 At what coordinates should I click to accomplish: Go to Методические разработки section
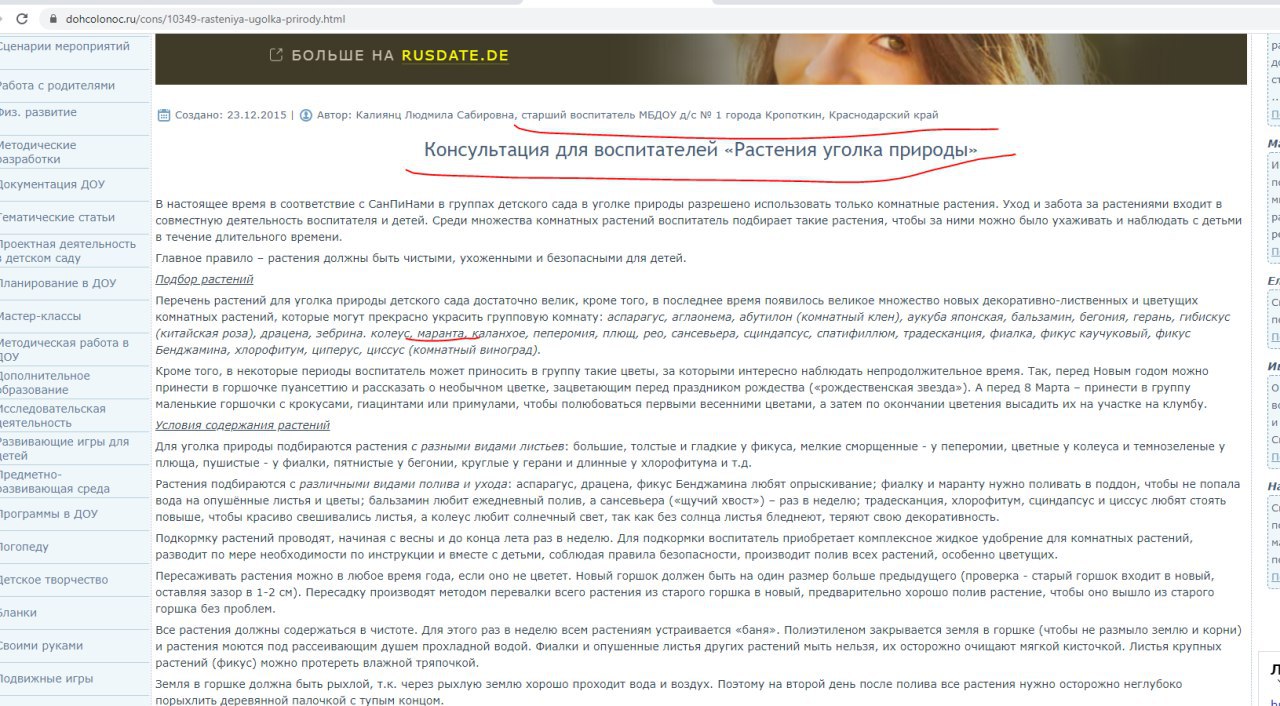[x=38, y=152]
